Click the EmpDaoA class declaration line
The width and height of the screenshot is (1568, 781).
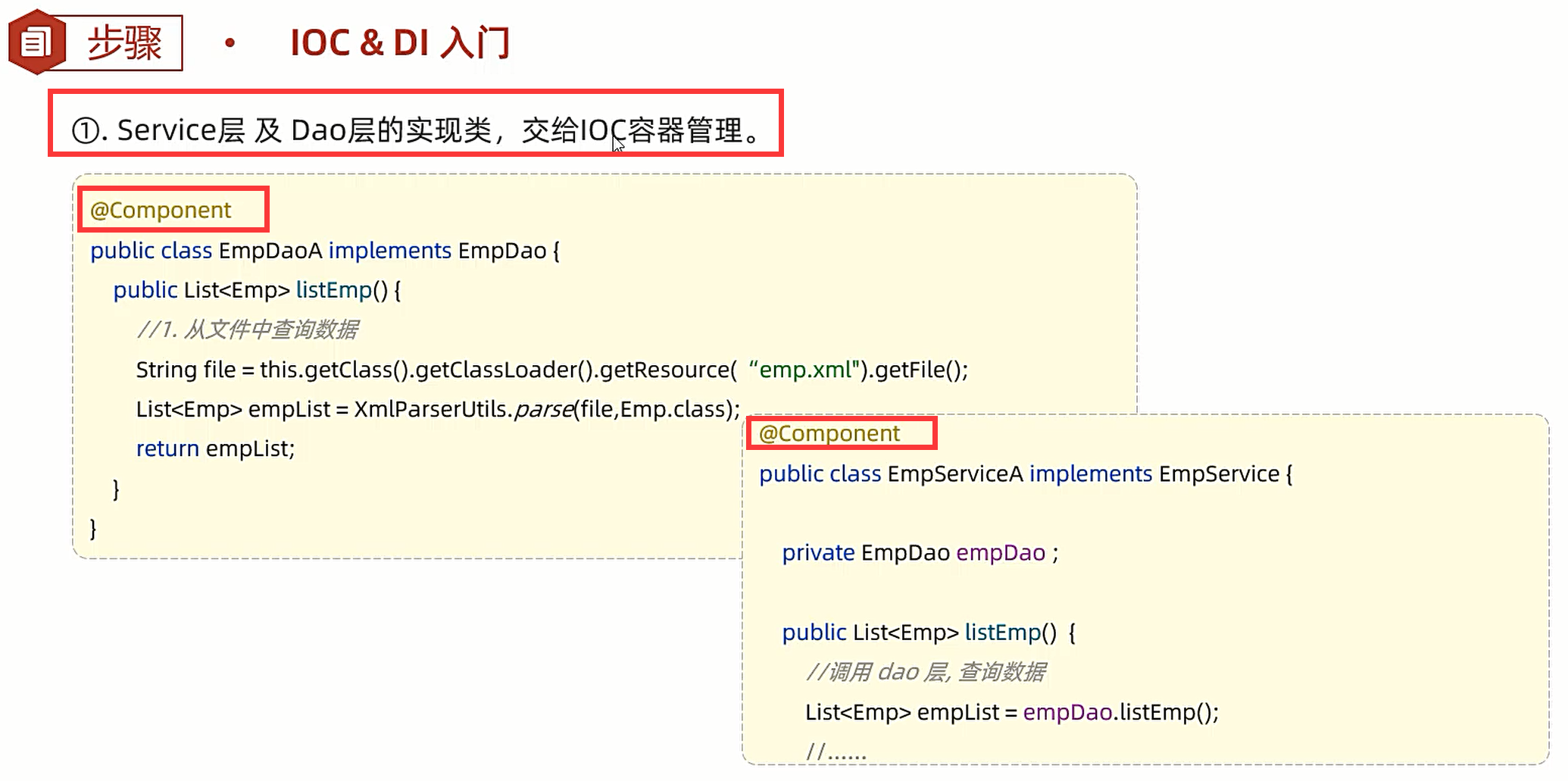click(x=325, y=251)
